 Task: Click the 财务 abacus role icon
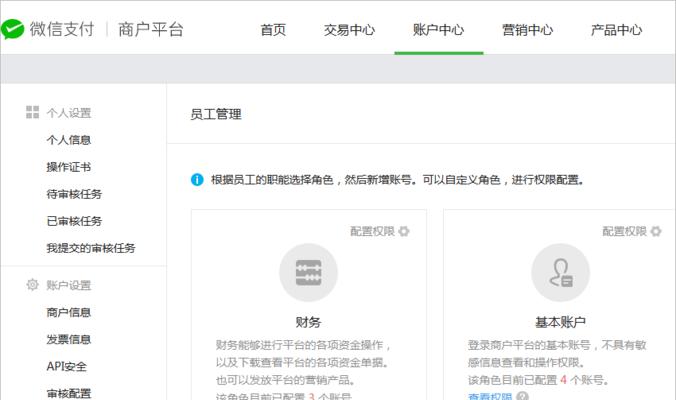(x=308, y=272)
